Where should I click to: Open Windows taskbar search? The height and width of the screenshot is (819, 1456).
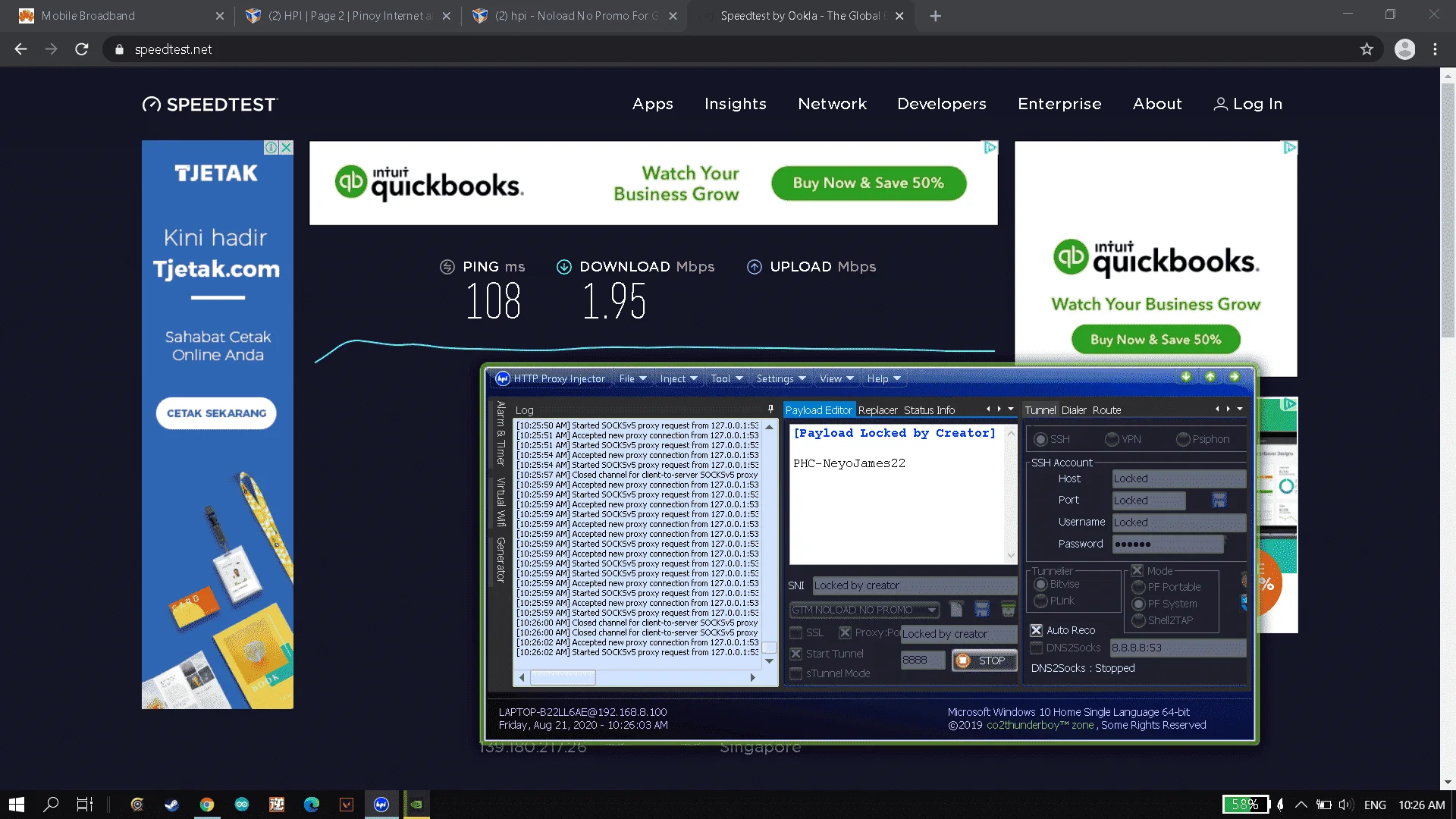coord(51,805)
